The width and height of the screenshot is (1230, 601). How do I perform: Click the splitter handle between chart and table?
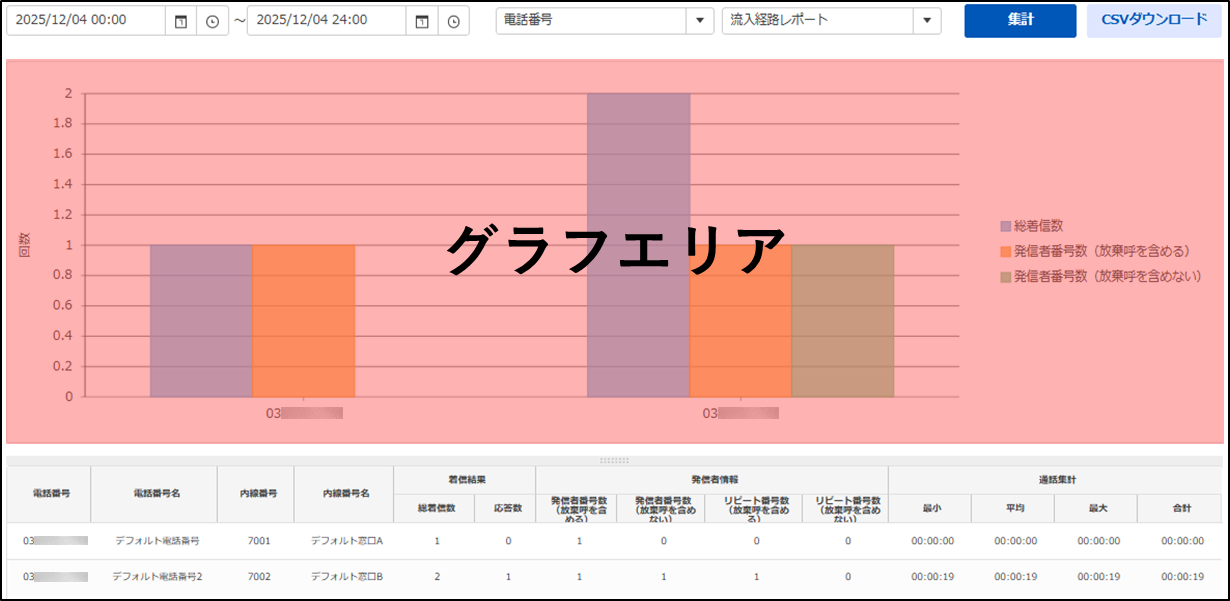tap(614, 460)
